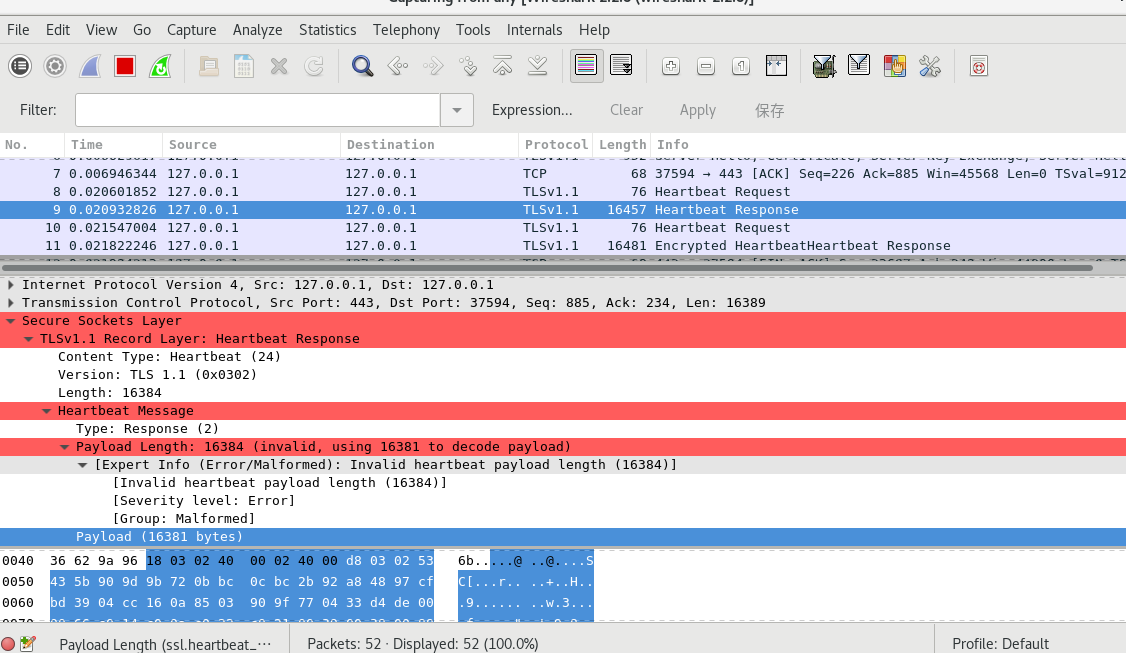Viewport: 1126px width, 653px height.
Task: Go back in packet history
Action: (x=398, y=66)
